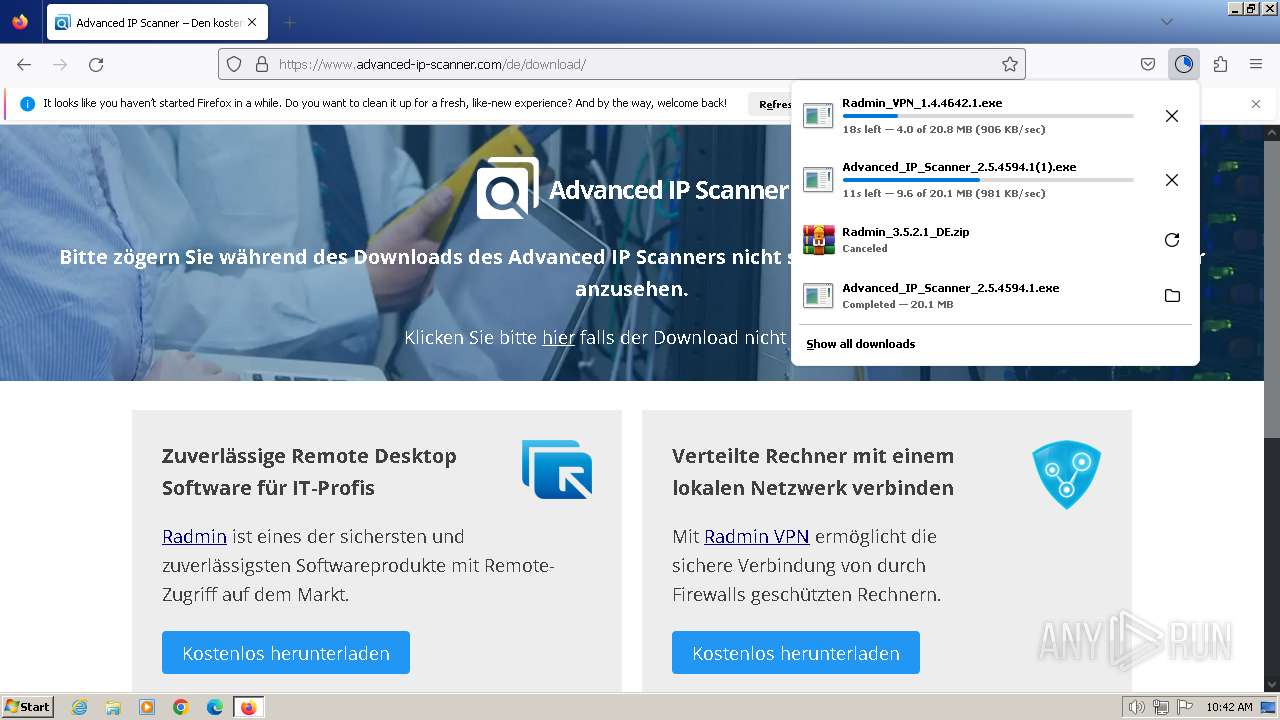
Task: Launch Google Chrome from the taskbar
Action: [181, 707]
